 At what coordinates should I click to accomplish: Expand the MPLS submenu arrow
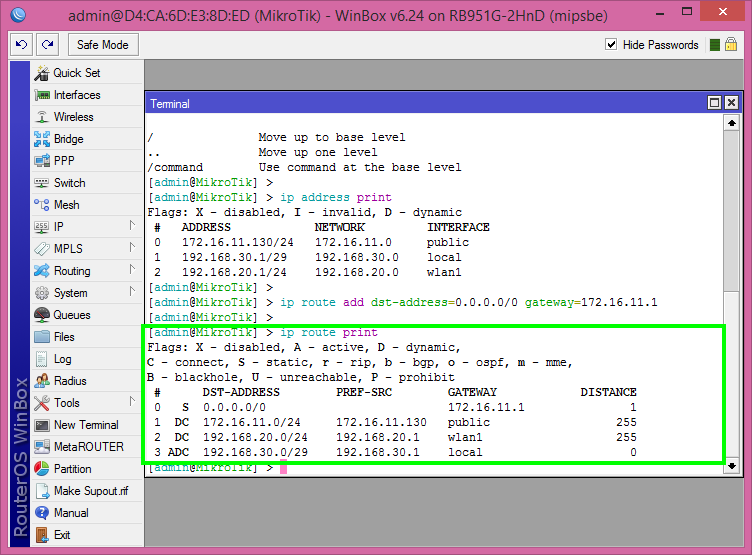pos(132,248)
